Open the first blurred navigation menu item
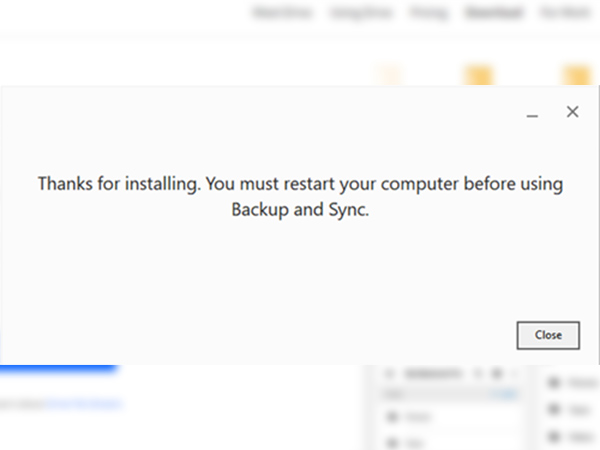This screenshot has width=600, height=450. click(283, 14)
